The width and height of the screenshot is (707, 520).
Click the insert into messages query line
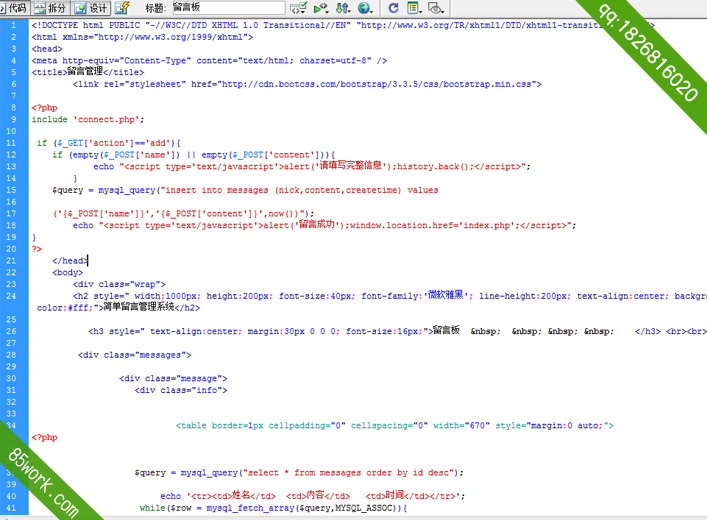coord(245,190)
